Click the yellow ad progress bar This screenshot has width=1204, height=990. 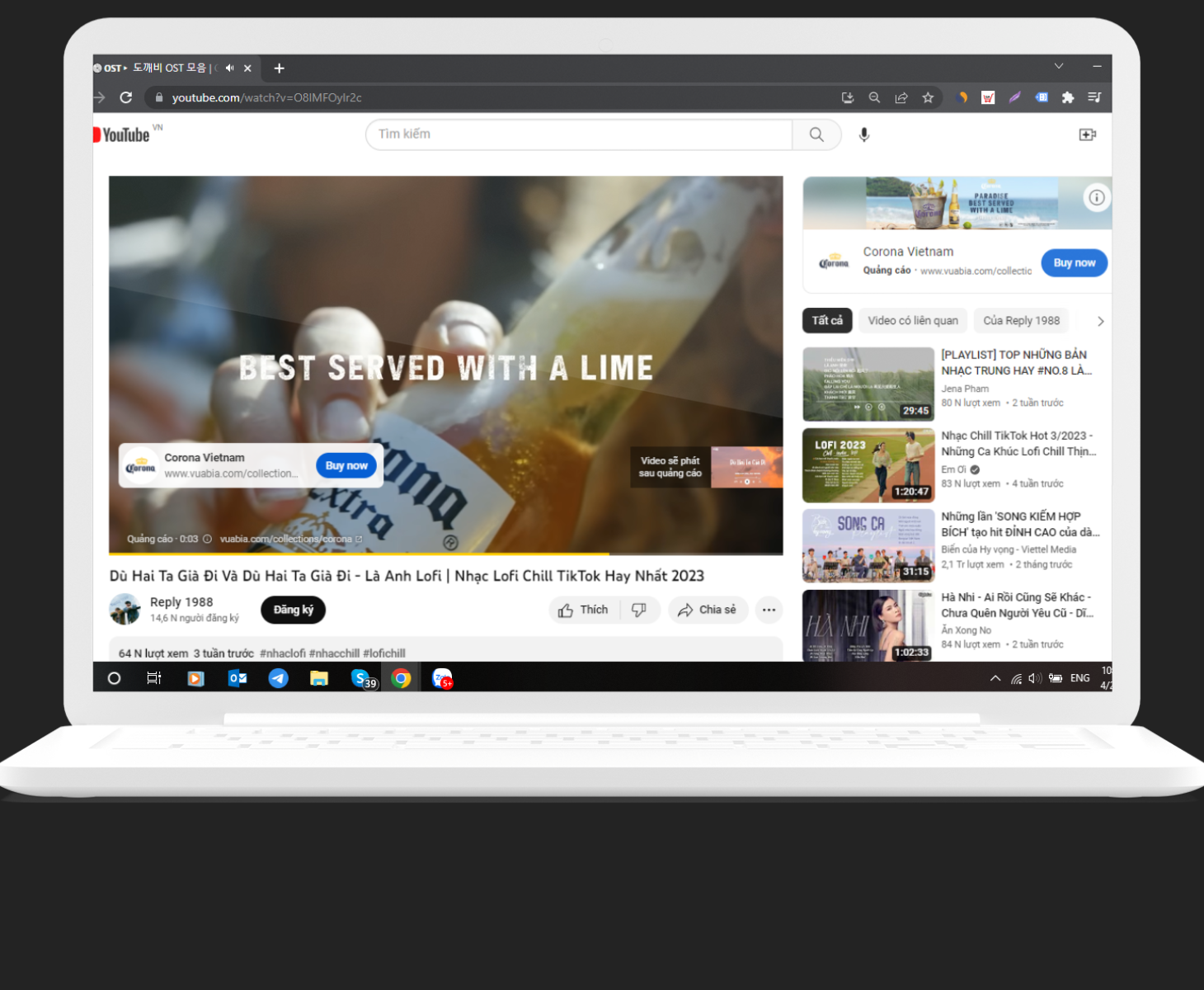tap(359, 554)
